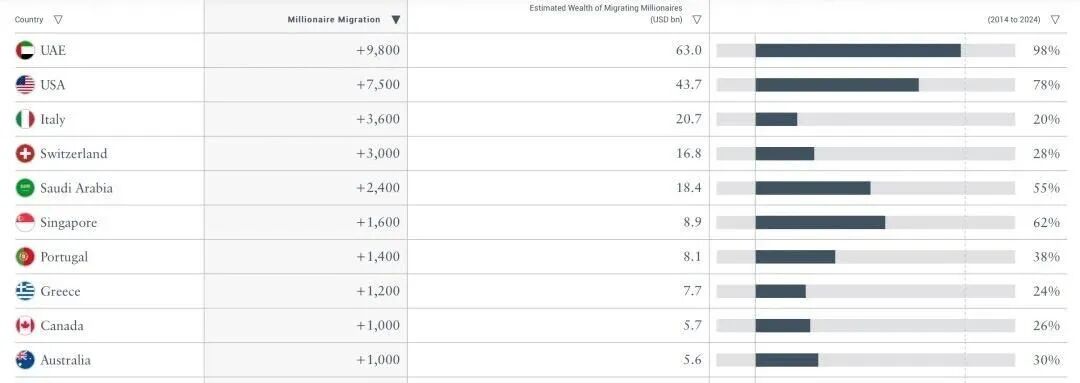Select the Australia flag icon
Image resolution: width=1080 pixels, height=383 pixels.
[x=25, y=360]
